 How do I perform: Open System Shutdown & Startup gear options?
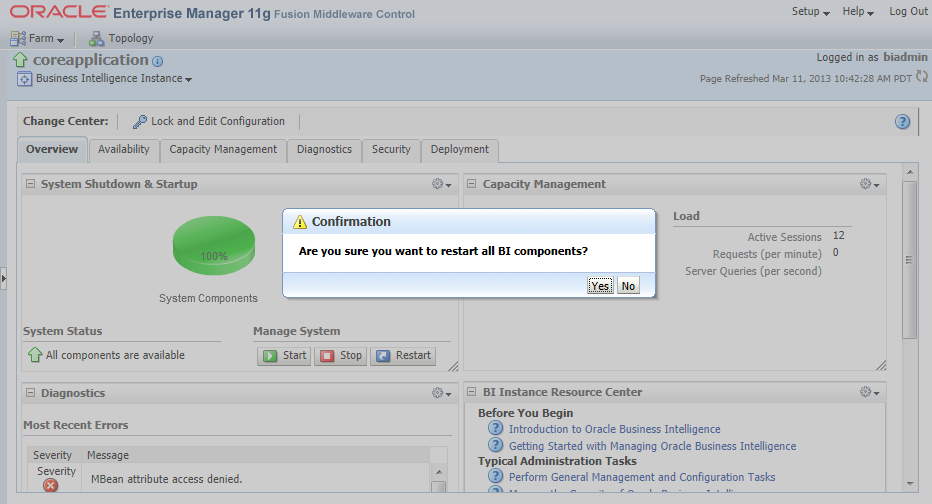[442, 184]
